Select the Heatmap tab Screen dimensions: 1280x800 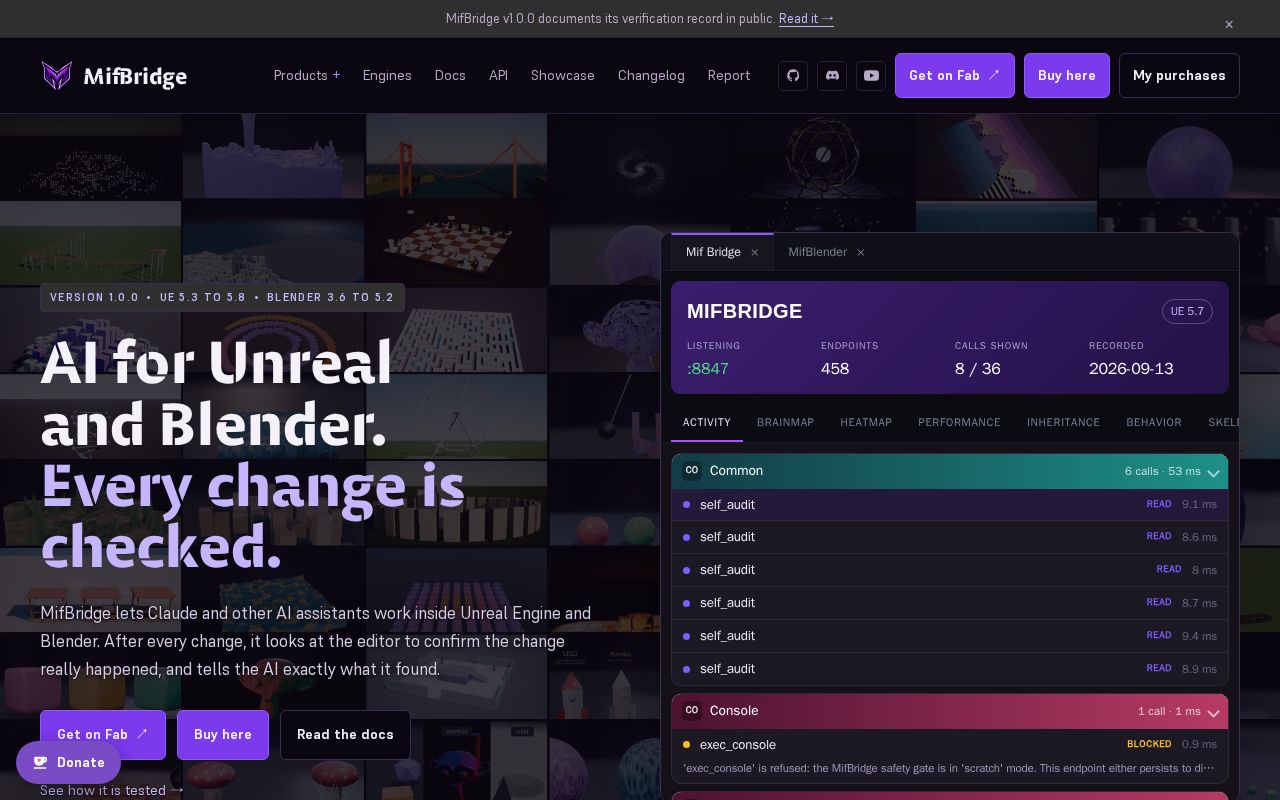(866, 422)
